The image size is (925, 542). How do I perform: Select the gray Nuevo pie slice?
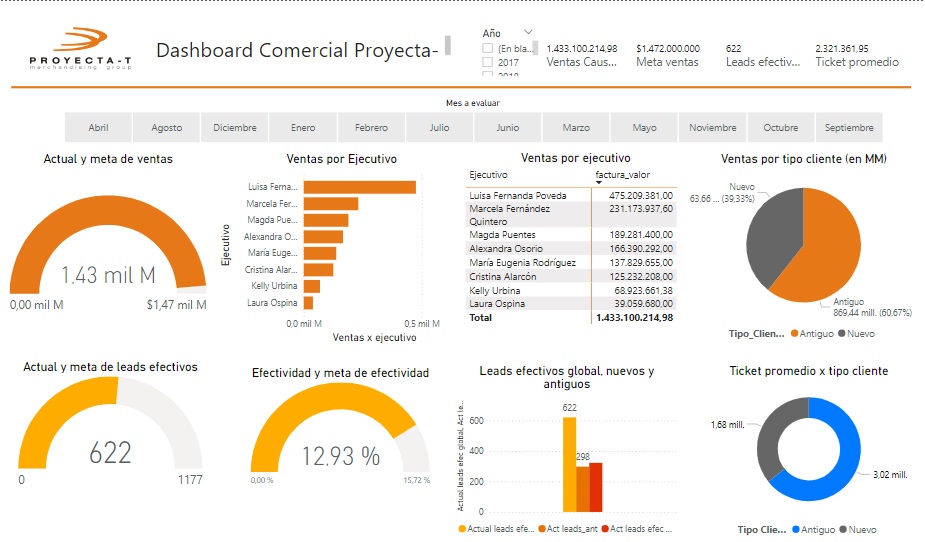click(769, 229)
